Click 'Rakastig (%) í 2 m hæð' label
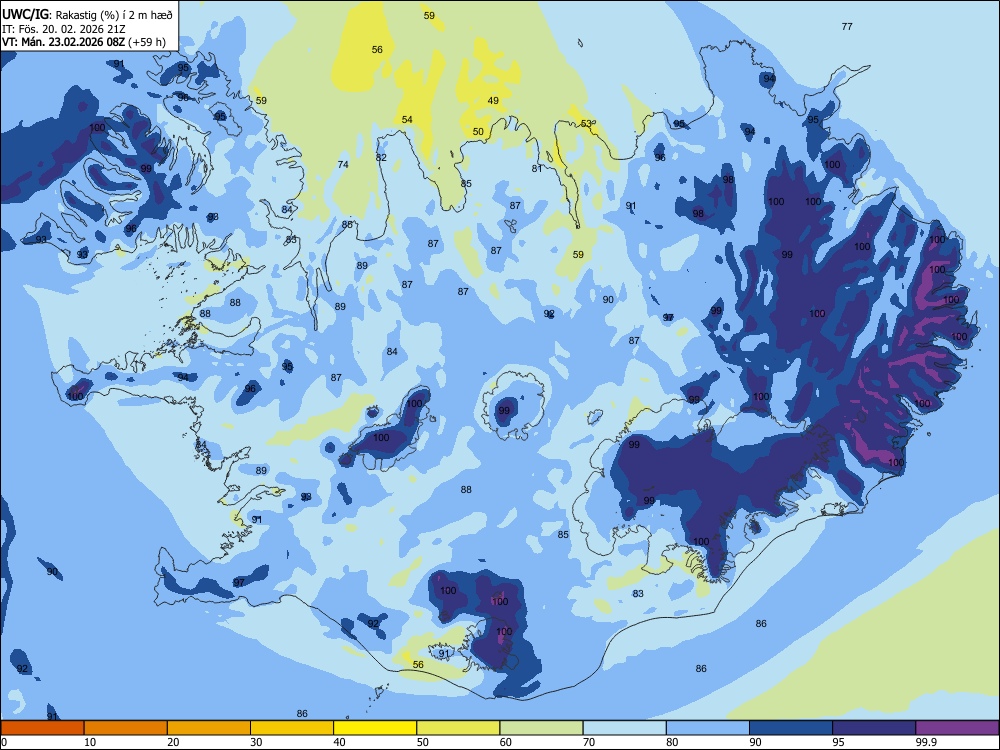The height and width of the screenshot is (750, 1000). pos(114,14)
